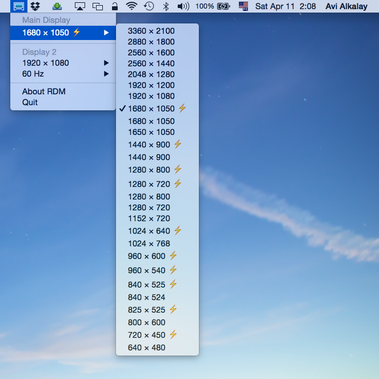Click the checked 1680 × 1050 HiDPI submenu entry
This screenshot has height=379, width=379.
157,108
